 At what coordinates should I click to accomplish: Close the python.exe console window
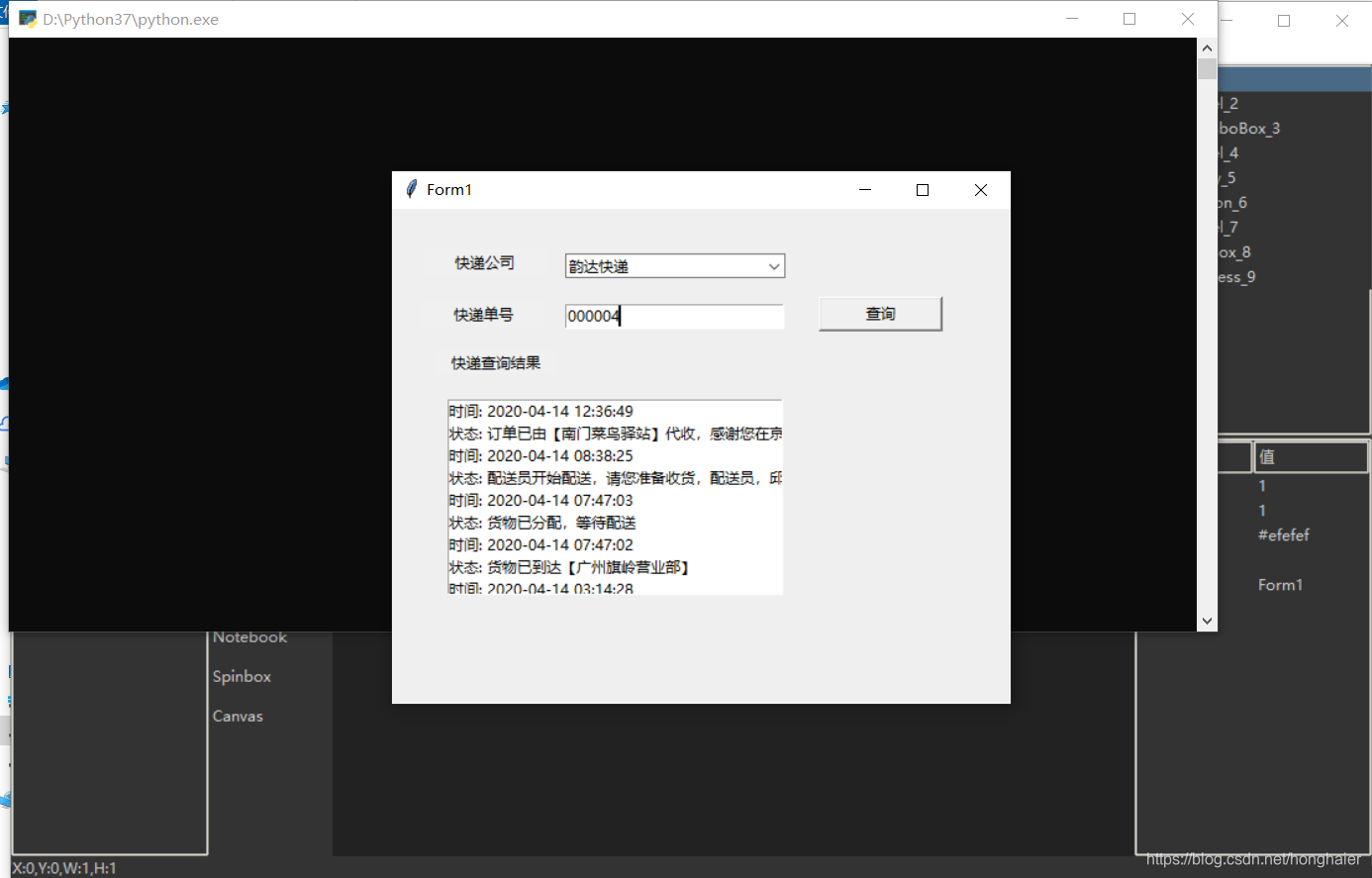click(1188, 19)
